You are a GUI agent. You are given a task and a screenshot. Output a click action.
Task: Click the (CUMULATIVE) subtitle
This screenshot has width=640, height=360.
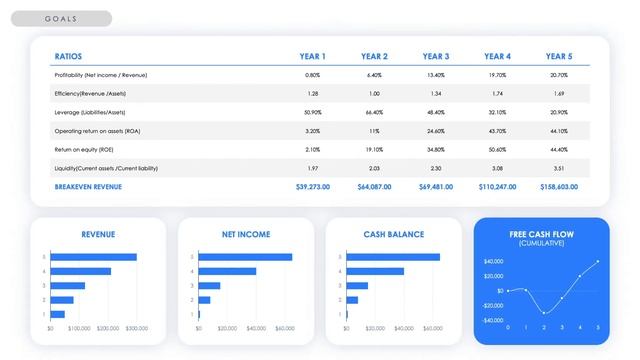[542, 243]
